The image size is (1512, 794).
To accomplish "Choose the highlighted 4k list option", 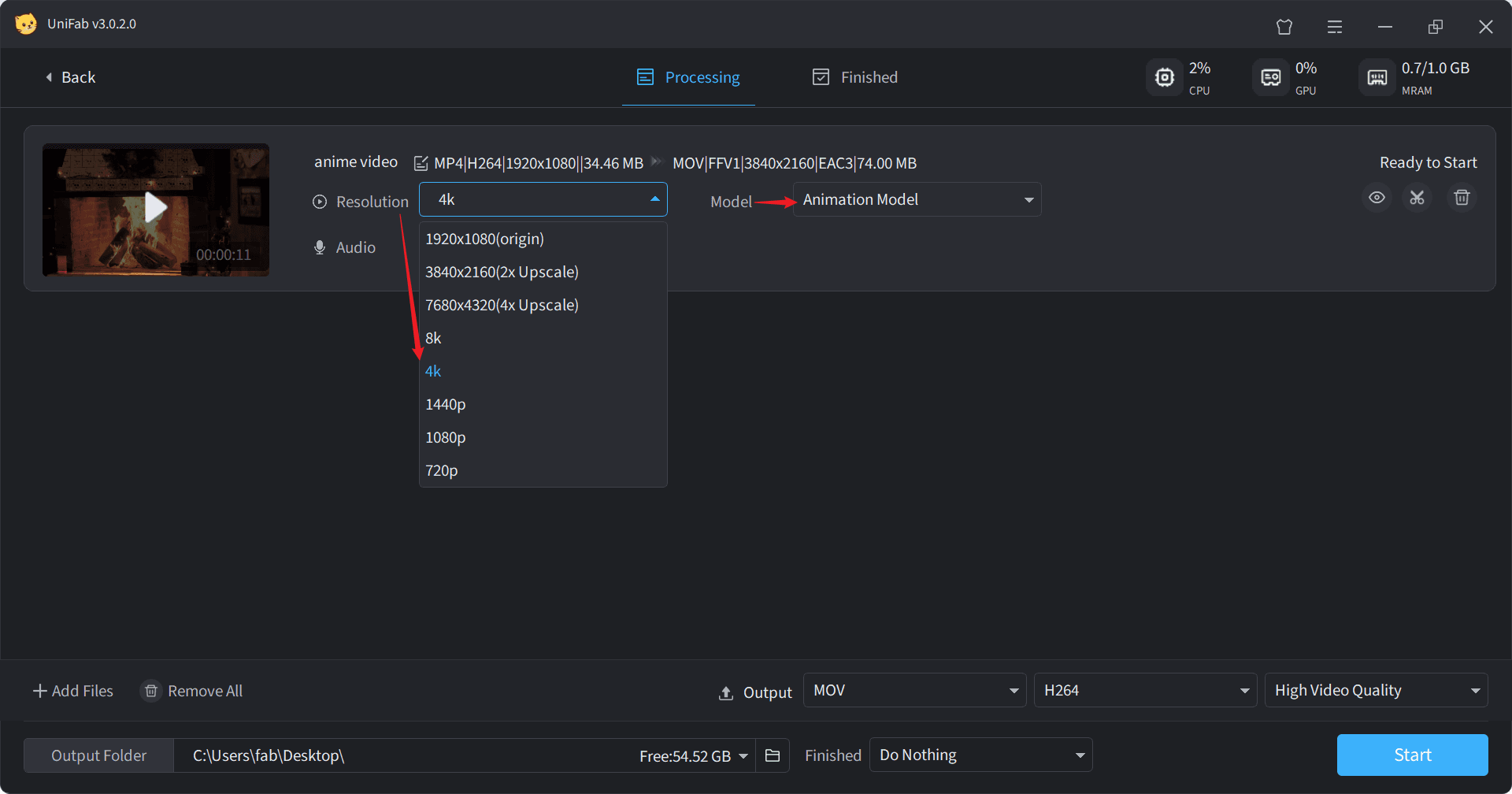I will pyautogui.click(x=543, y=371).
